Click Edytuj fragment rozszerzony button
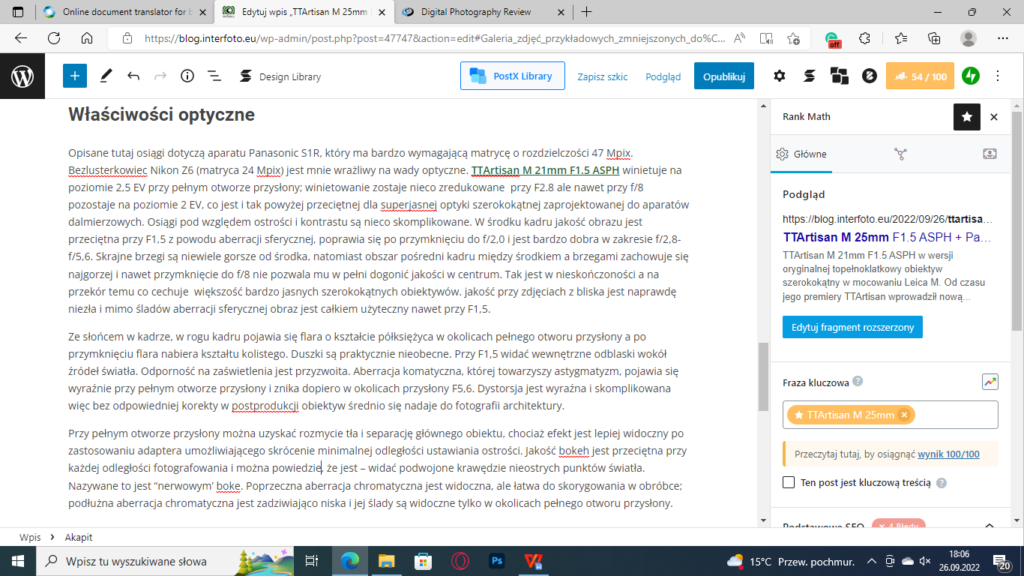This screenshot has height=576, width=1024. point(852,327)
